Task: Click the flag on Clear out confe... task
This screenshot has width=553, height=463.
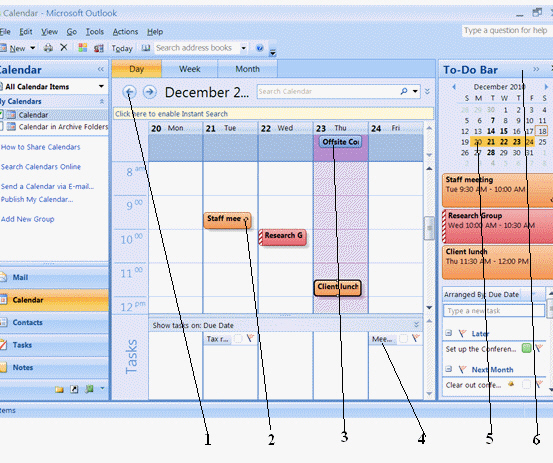Action: pos(539,384)
